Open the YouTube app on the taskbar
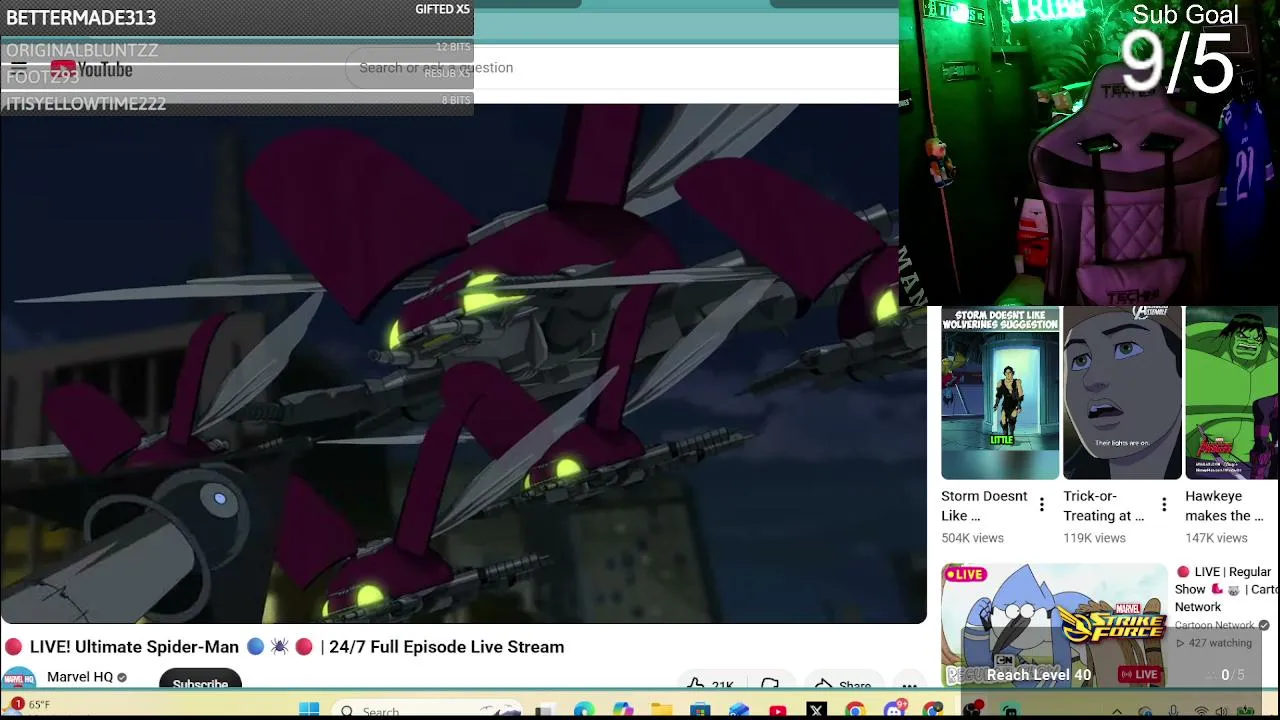 pyautogui.click(x=778, y=711)
